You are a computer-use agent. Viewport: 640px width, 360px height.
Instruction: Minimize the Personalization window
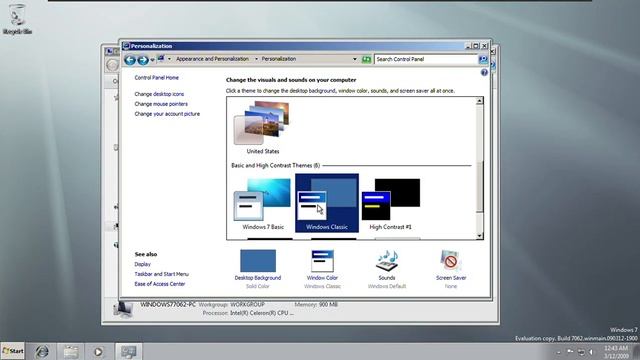pos(468,46)
